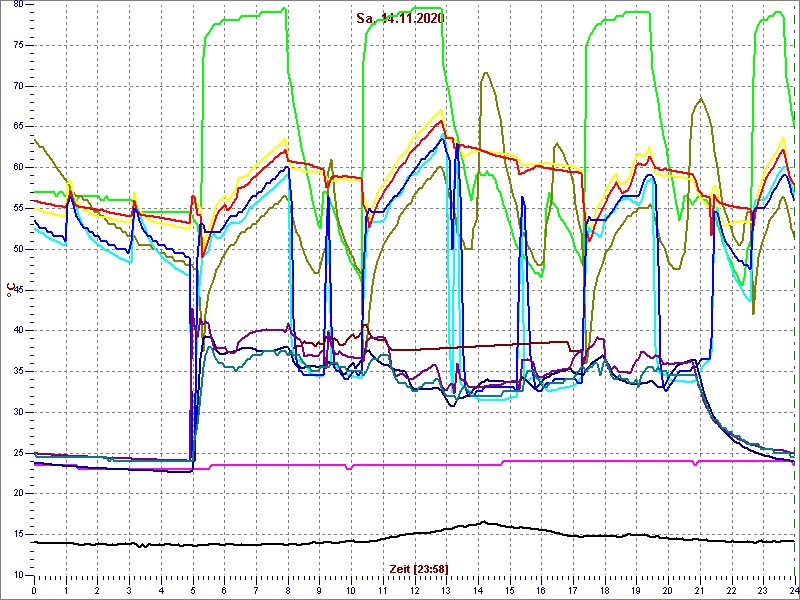800x600 pixels.
Task: Select hour label 17 on time axis
Action: 572,590
